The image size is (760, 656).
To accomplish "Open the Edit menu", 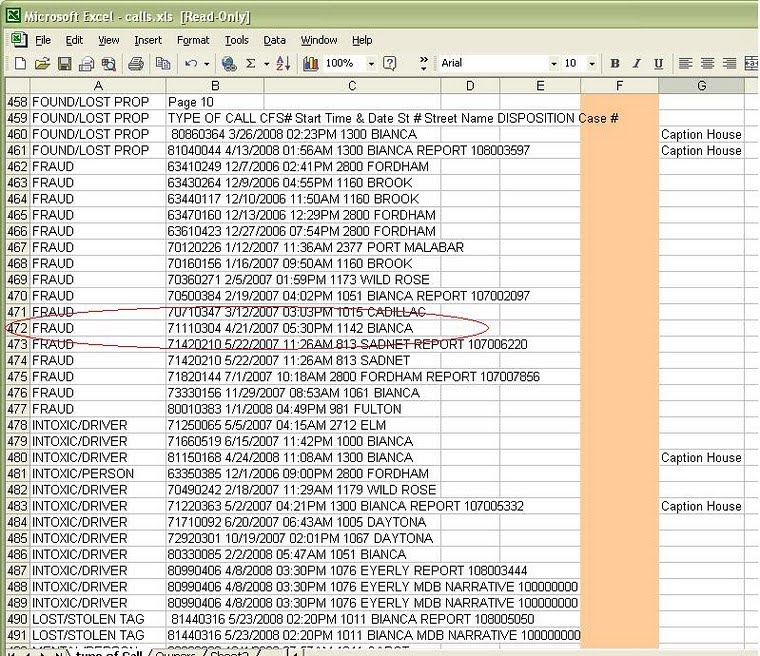I will point(74,40).
